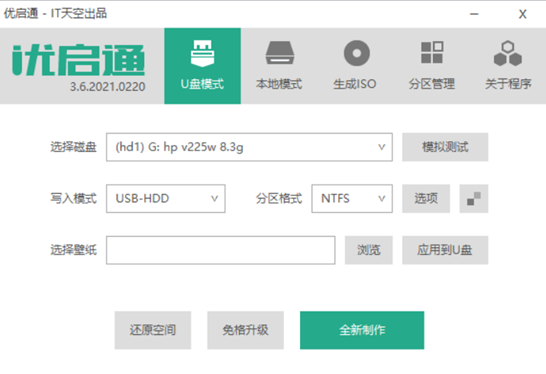Minimize the 优启通 window

pos(474,14)
